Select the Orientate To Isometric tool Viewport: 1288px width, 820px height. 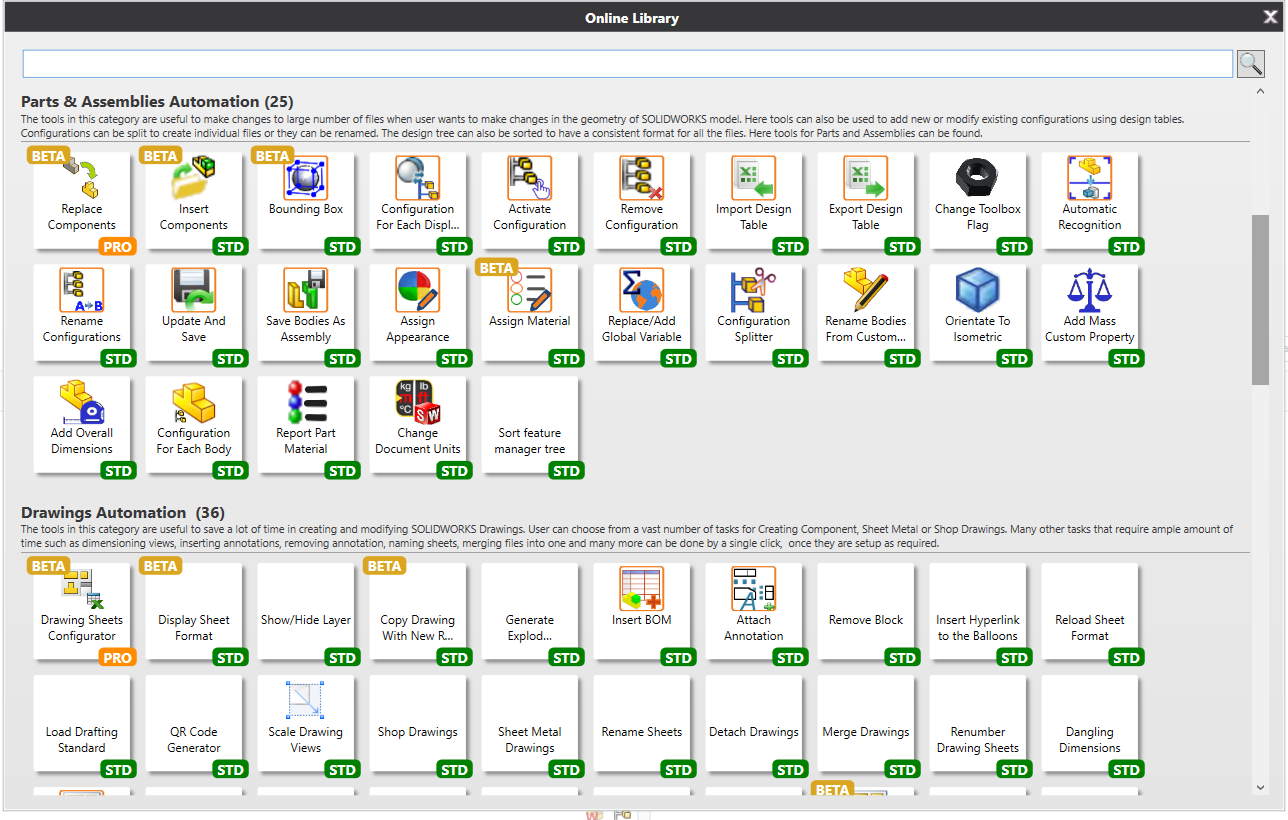978,313
